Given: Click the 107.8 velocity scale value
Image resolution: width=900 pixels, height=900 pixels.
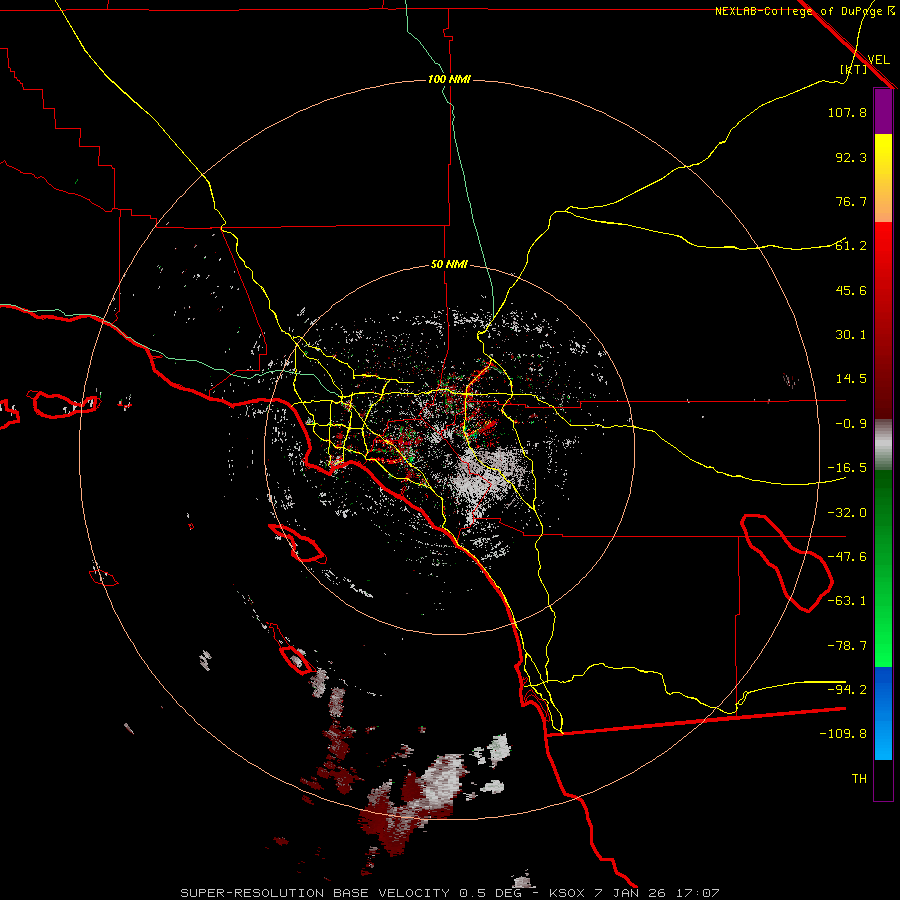Looking at the screenshot, I should (x=847, y=112).
